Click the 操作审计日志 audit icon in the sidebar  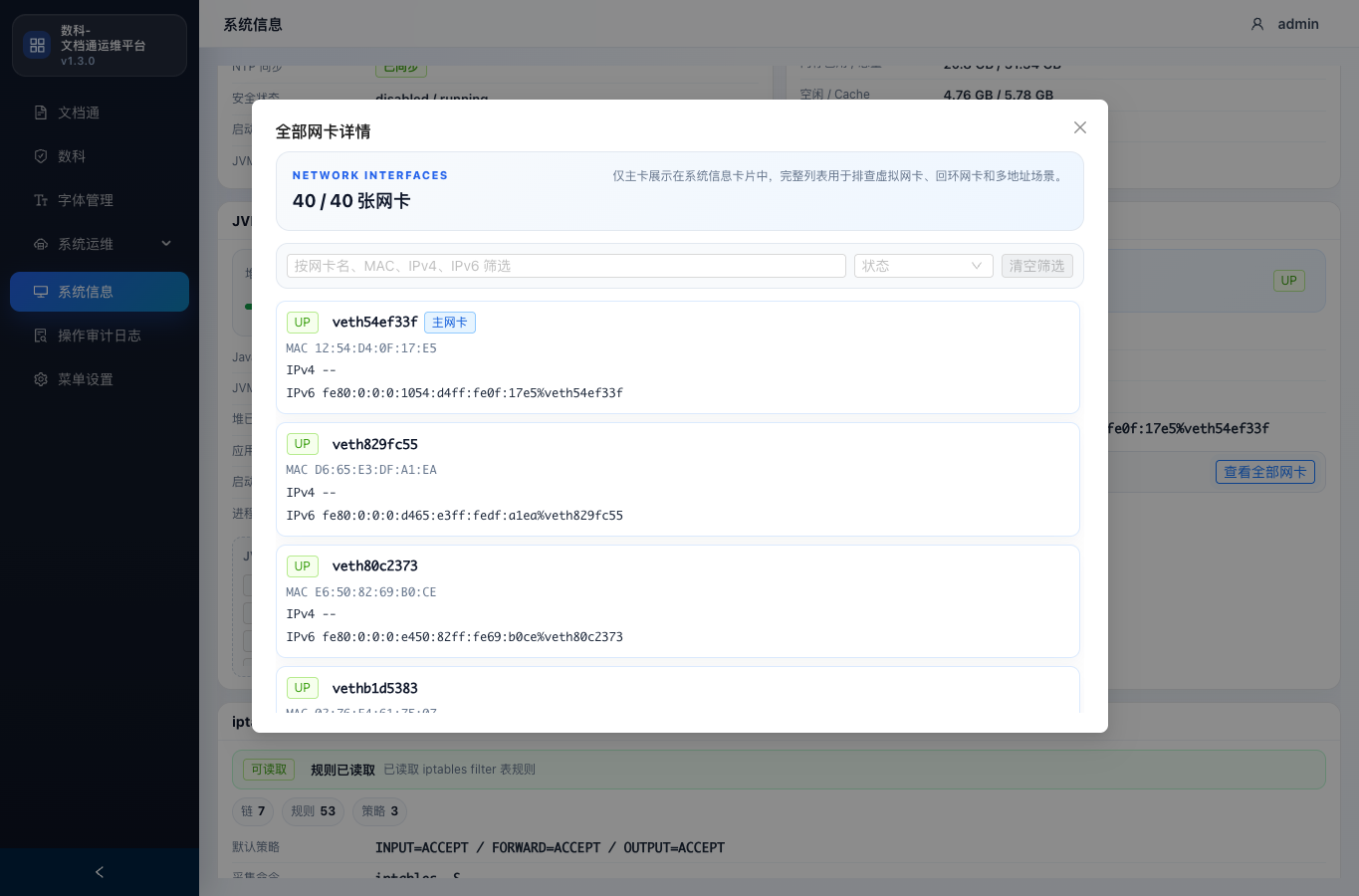point(41,336)
